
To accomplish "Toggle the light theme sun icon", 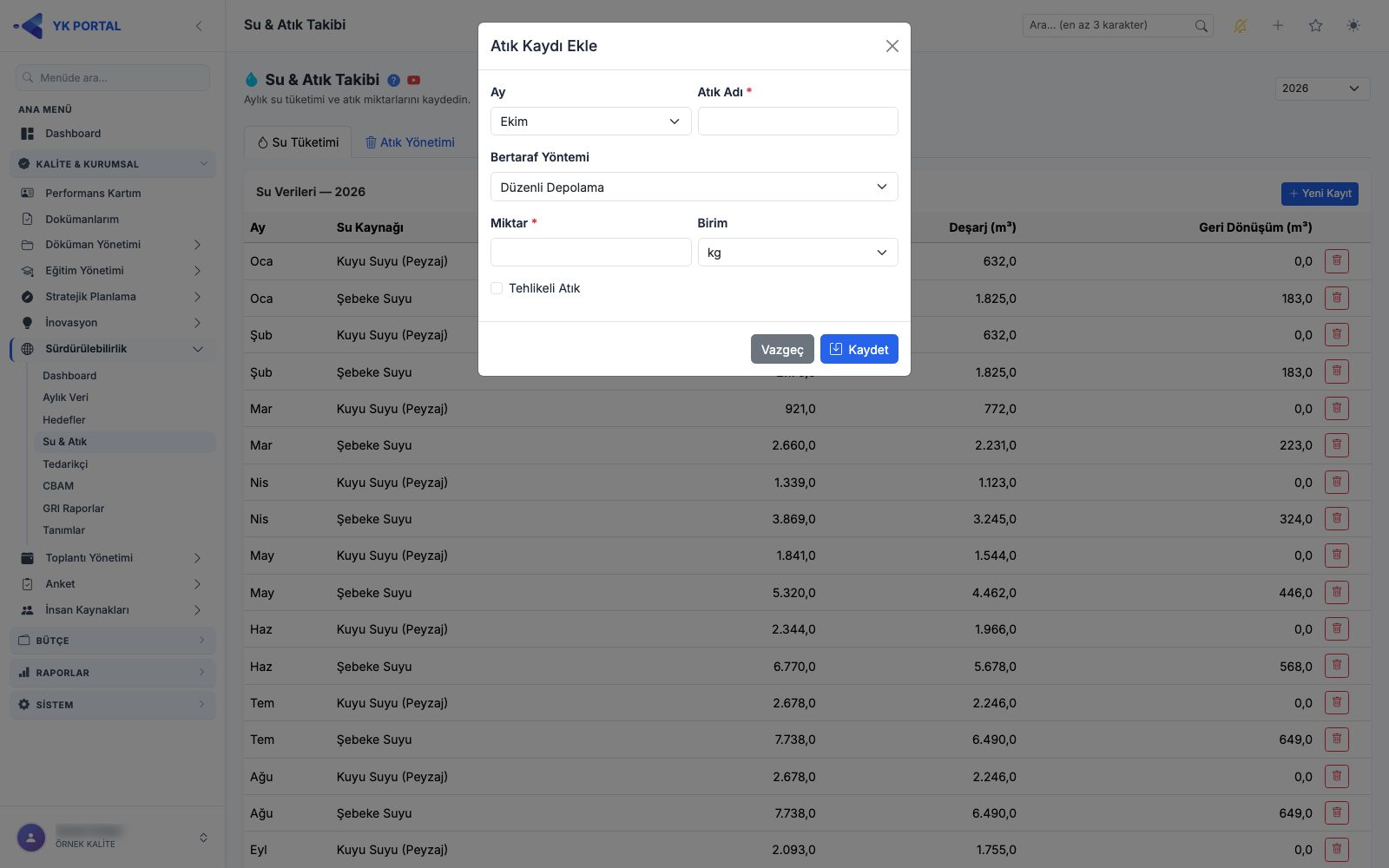I will [x=1353, y=26].
